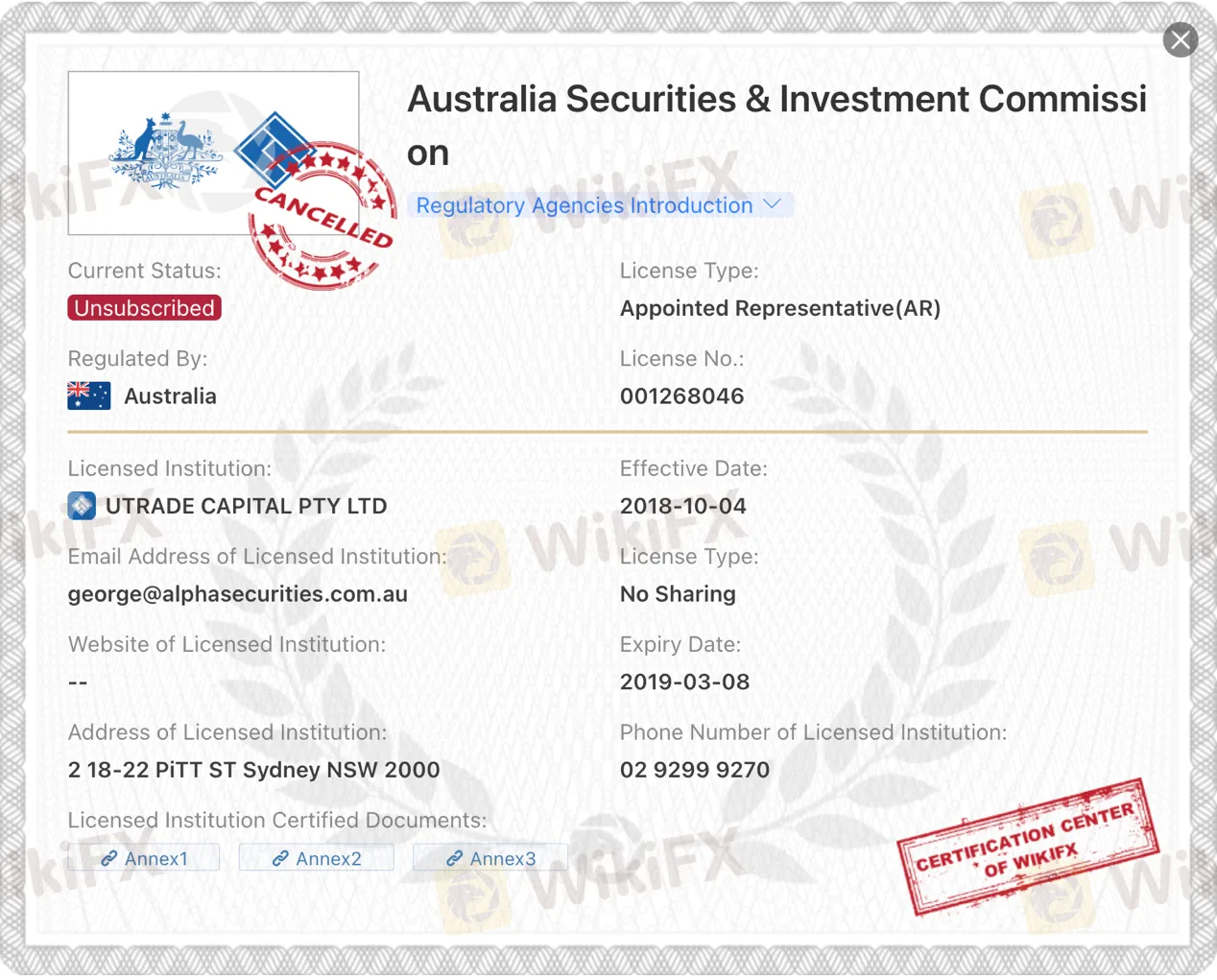The image size is (1217, 980).
Task: Click the UTRADE CAPITAL blue logo icon
Action: 82,506
